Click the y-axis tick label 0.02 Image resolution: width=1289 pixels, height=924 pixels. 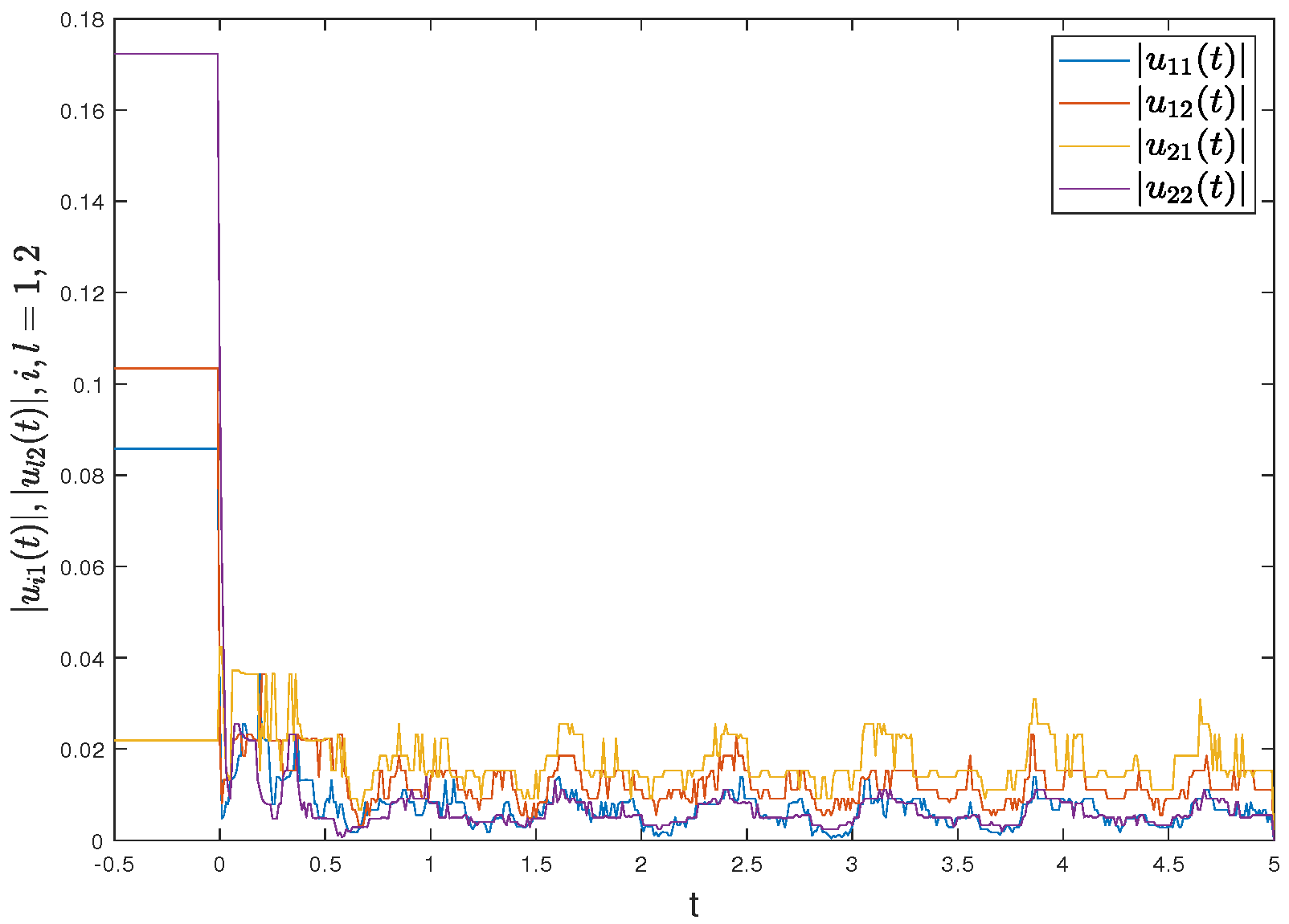pyautogui.click(x=82, y=750)
